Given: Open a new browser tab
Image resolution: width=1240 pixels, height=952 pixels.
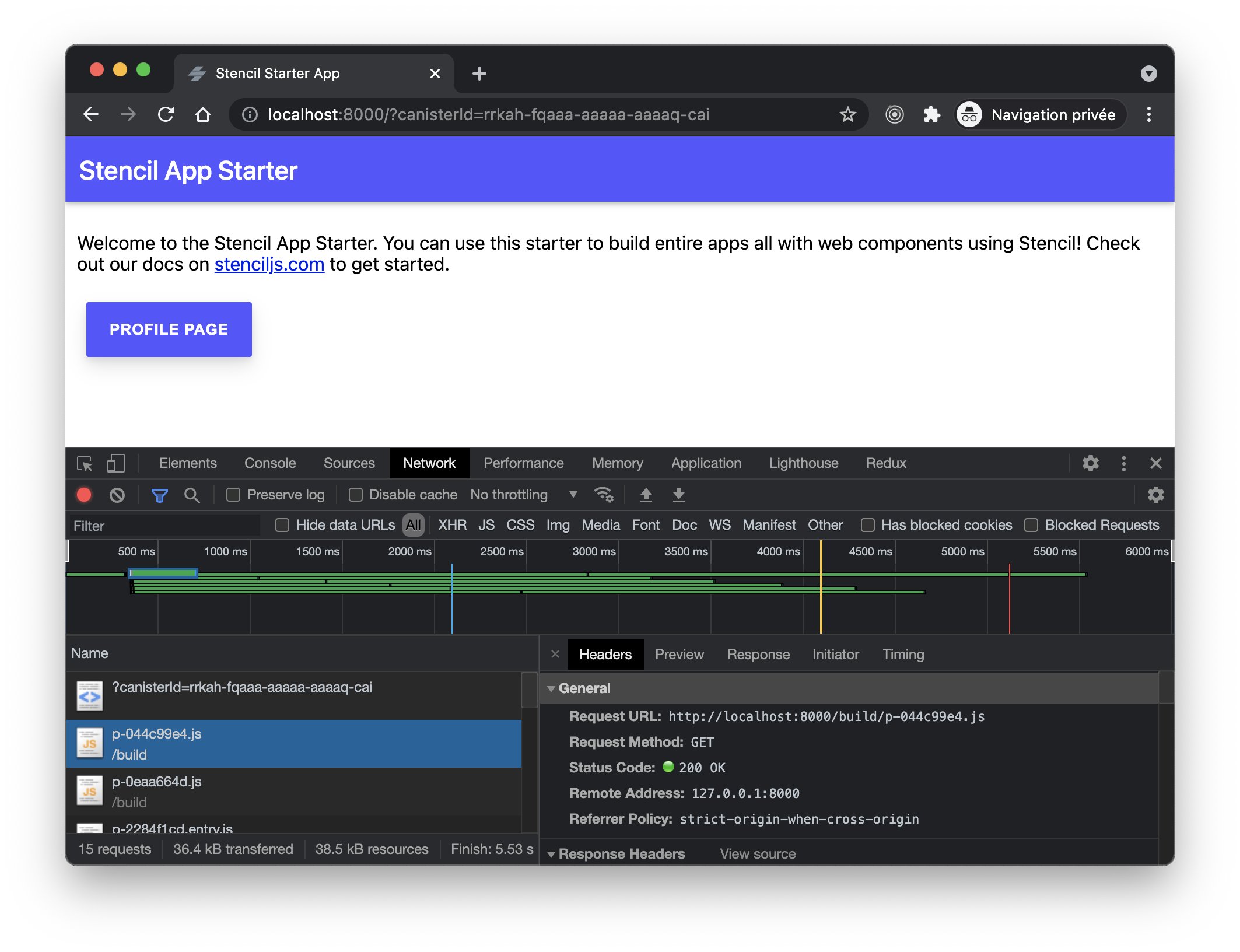Looking at the screenshot, I should coord(479,73).
